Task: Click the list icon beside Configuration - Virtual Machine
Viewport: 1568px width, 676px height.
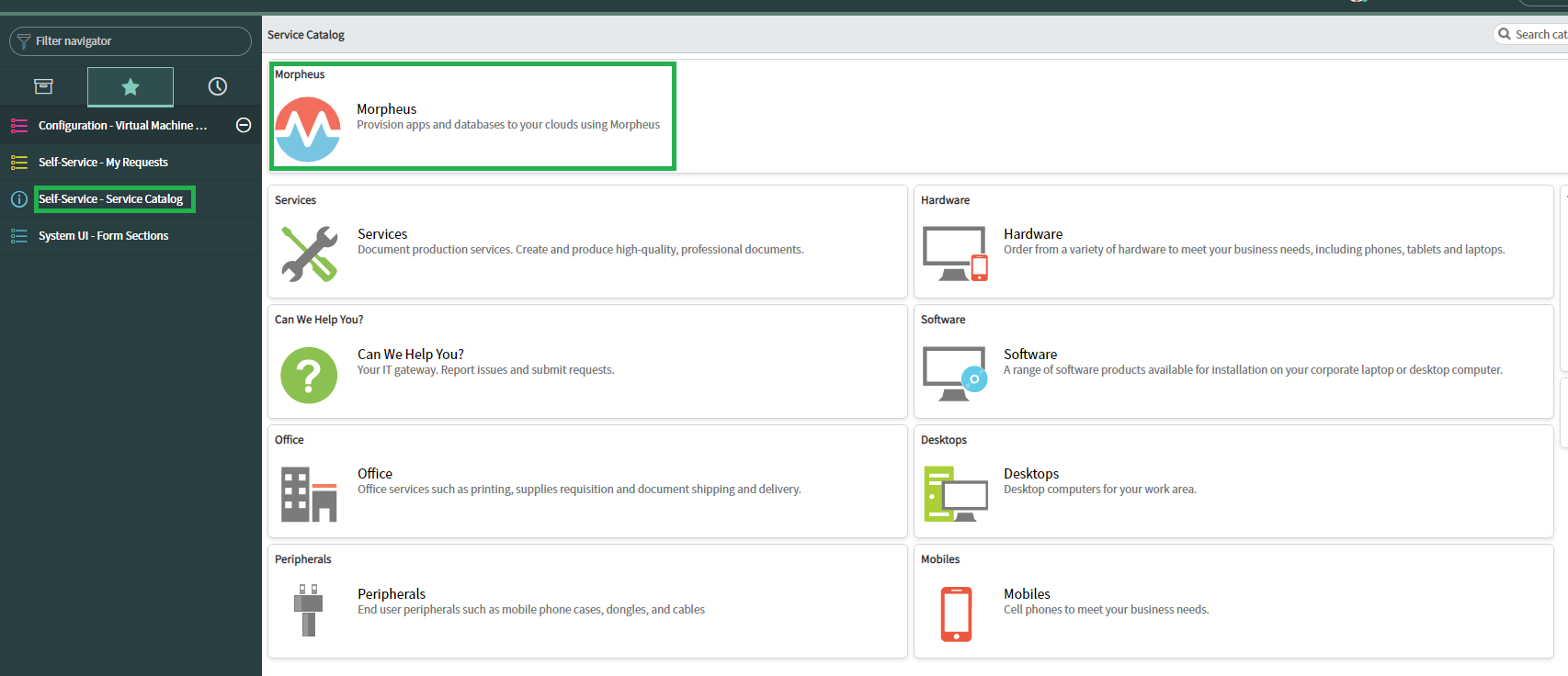Action: pos(19,125)
